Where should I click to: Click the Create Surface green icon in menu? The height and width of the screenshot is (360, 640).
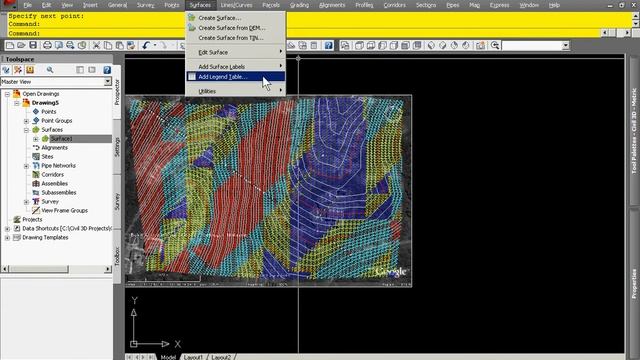coord(192,18)
